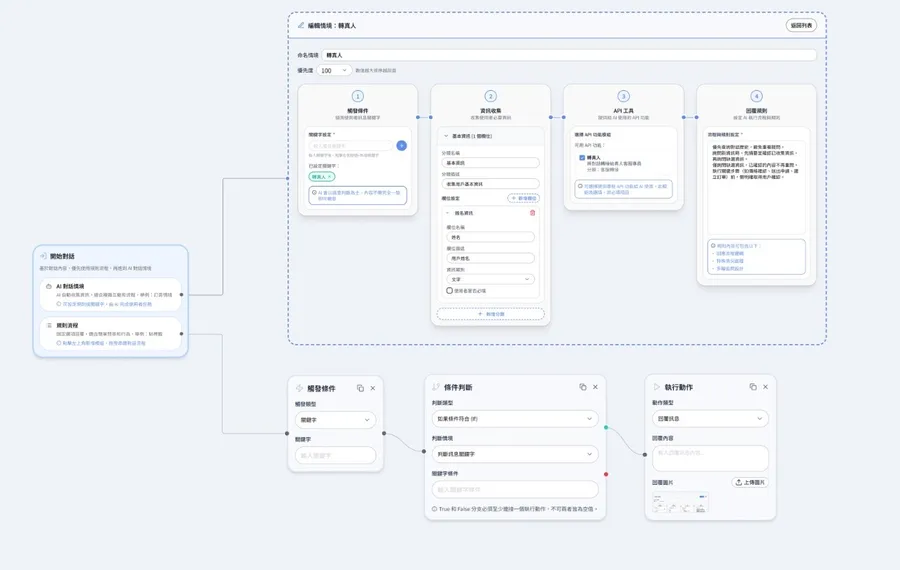Click the 返回列表 button
The height and width of the screenshot is (570, 900).
pos(801,25)
